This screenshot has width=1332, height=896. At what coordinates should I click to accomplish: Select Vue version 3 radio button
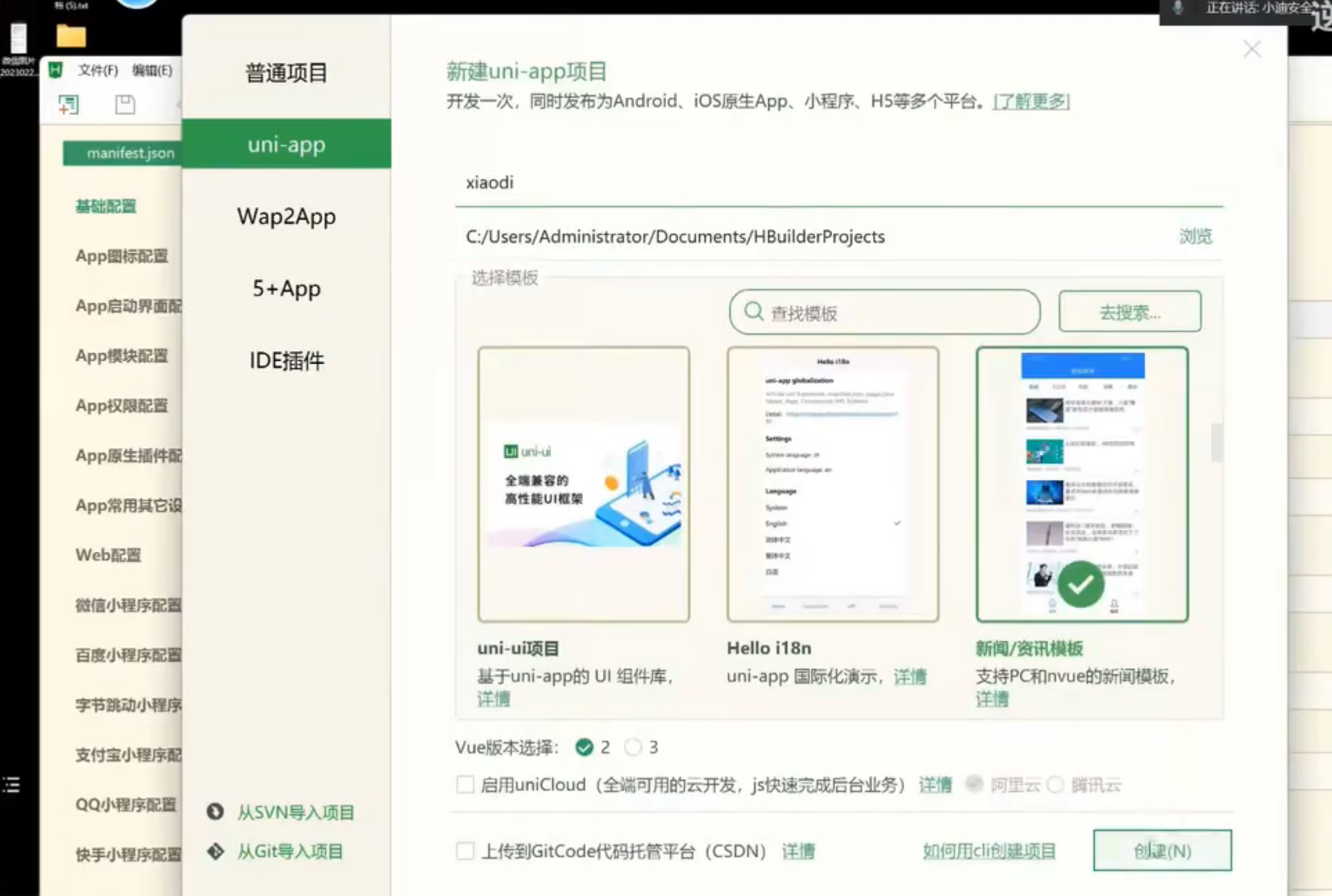[x=632, y=747]
